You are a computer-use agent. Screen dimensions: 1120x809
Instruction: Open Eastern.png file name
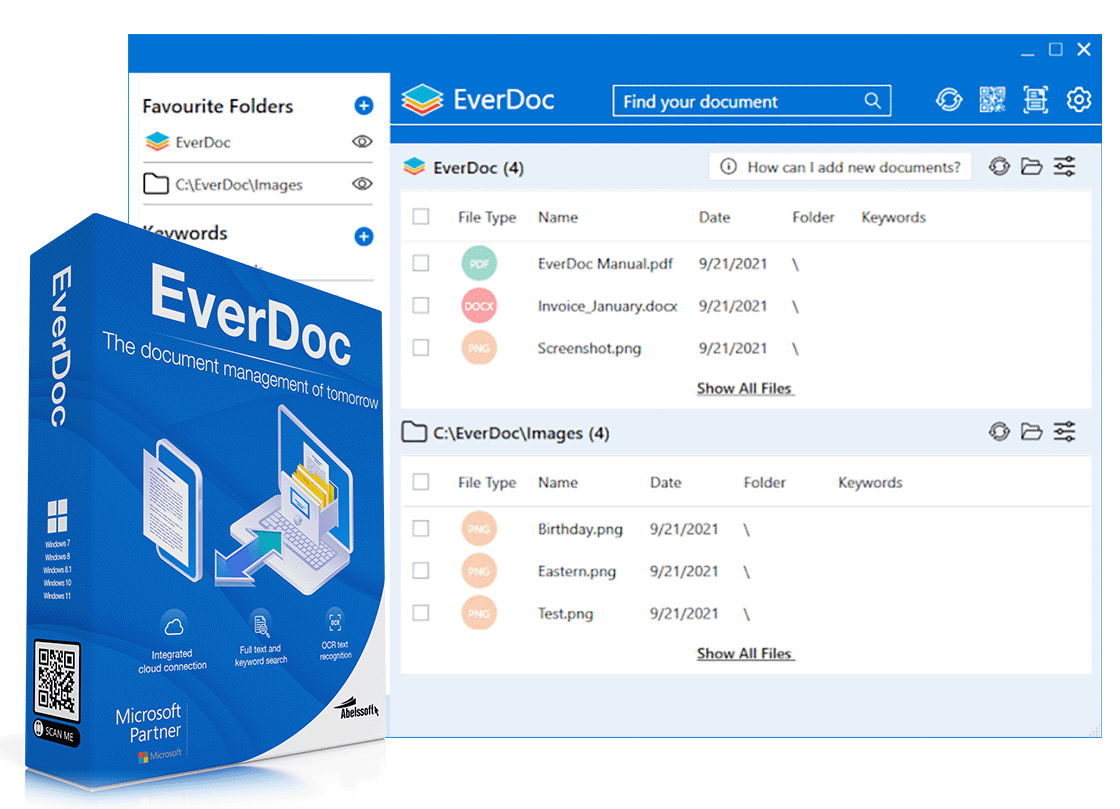tap(576, 571)
